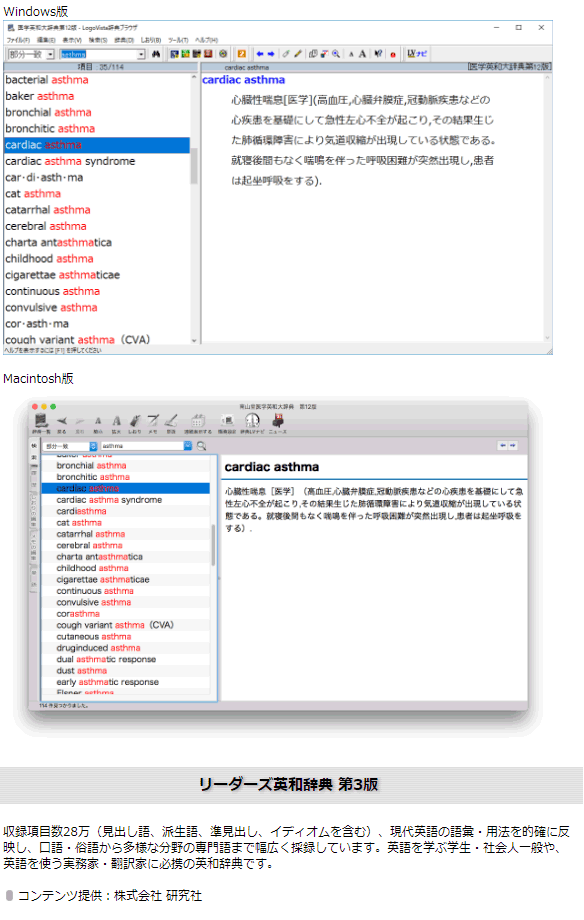This screenshot has height=920, width=584.
Task: Open 編集(E) menu in Windows window
Action: pyautogui.click(x=46, y=40)
